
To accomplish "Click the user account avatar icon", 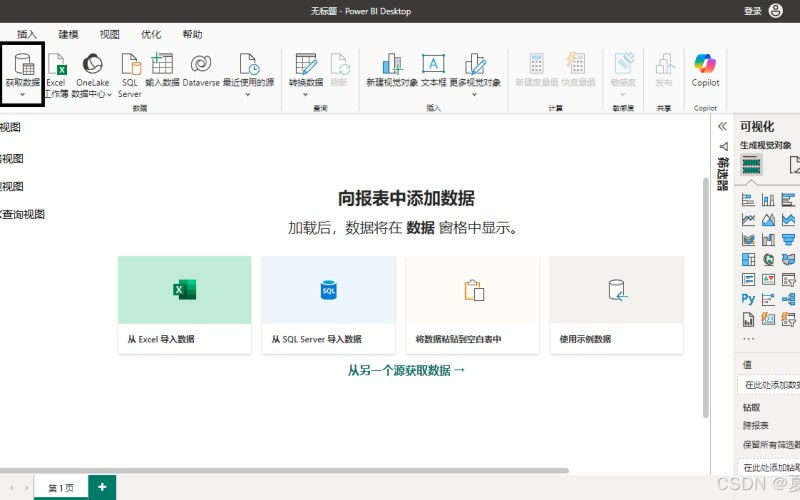I will click(x=776, y=11).
